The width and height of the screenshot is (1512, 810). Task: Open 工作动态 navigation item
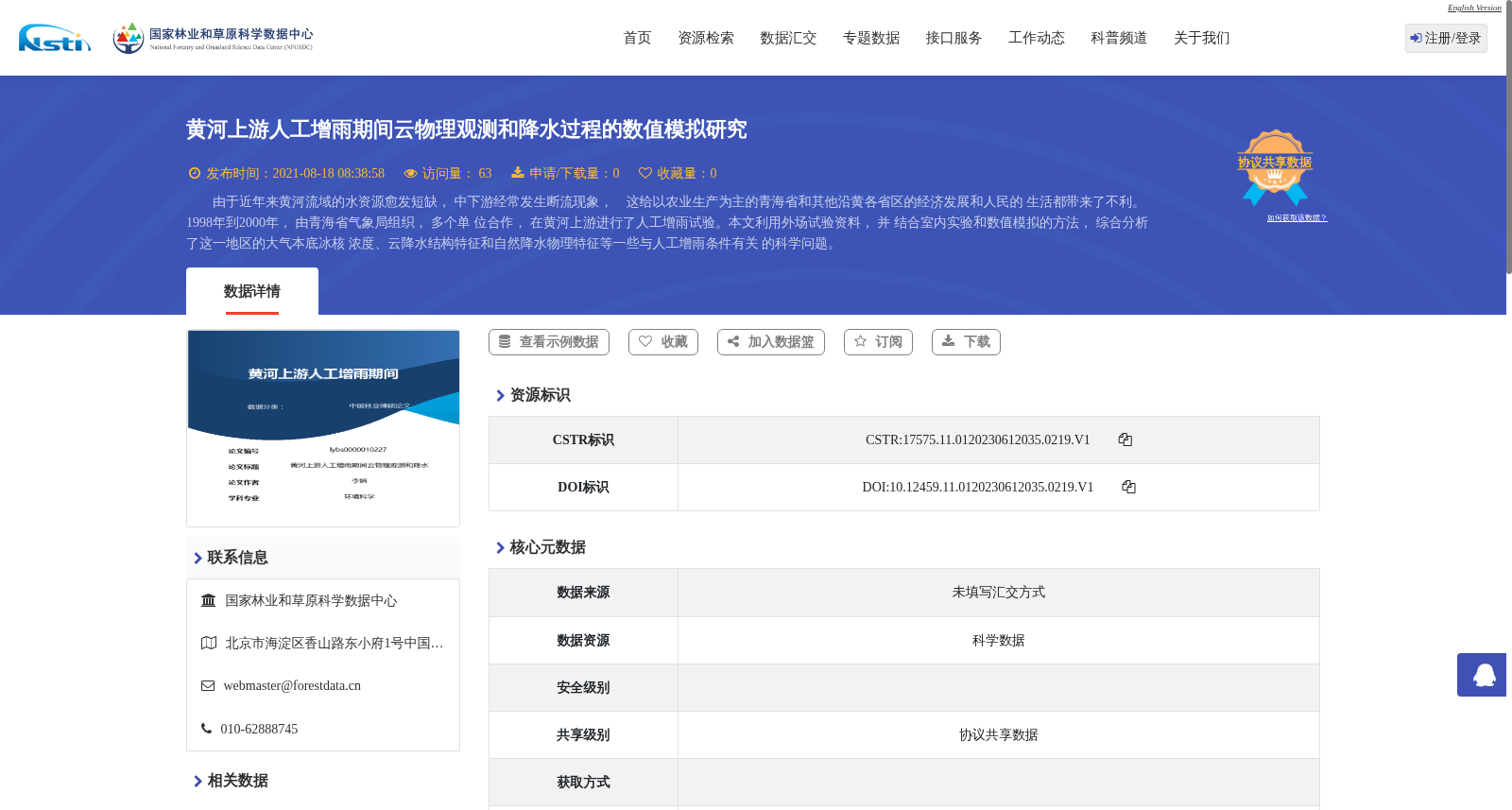pos(1037,38)
